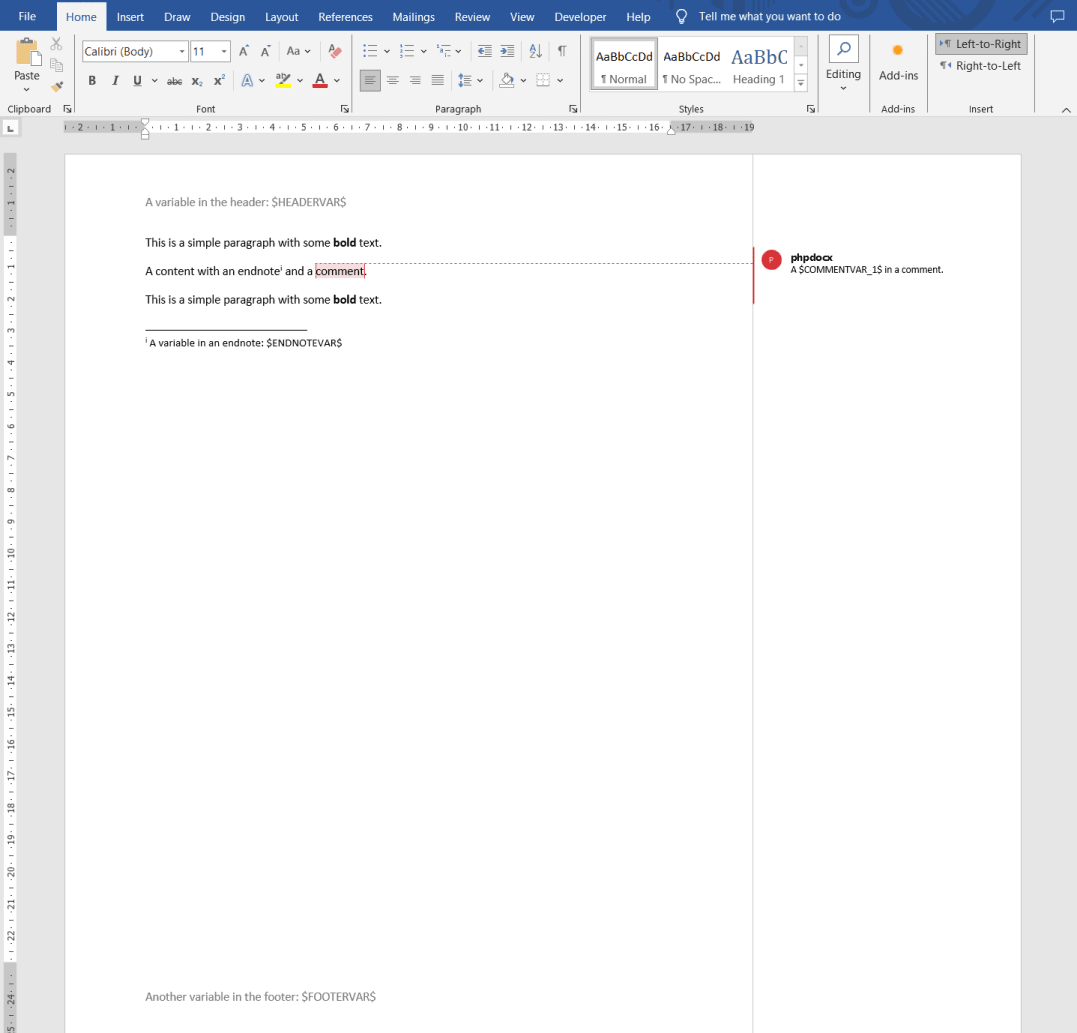This screenshot has height=1033, width=1077.
Task: Switch to the References tab
Action: click(x=345, y=17)
